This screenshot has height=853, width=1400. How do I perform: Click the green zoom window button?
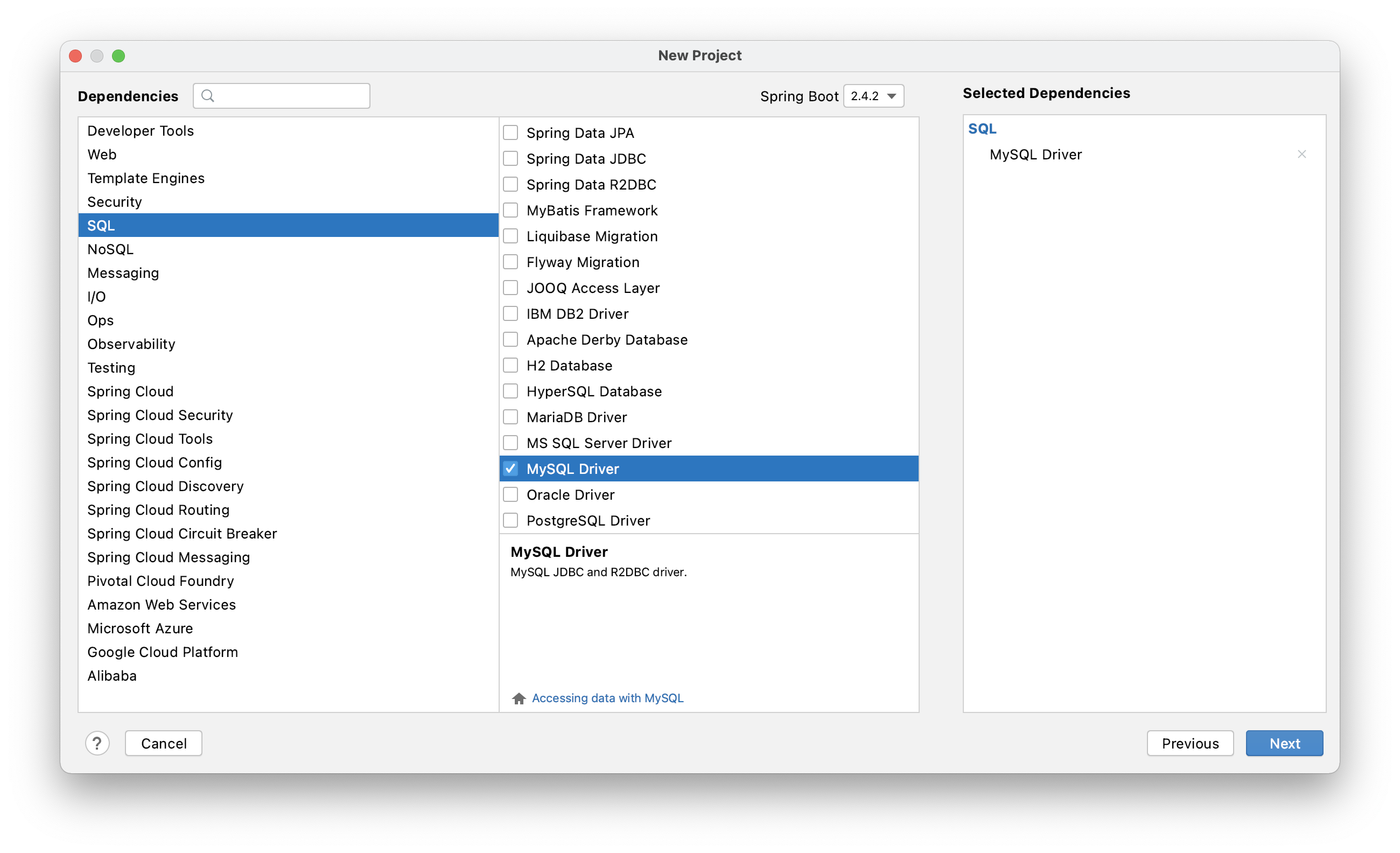click(118, 55)
